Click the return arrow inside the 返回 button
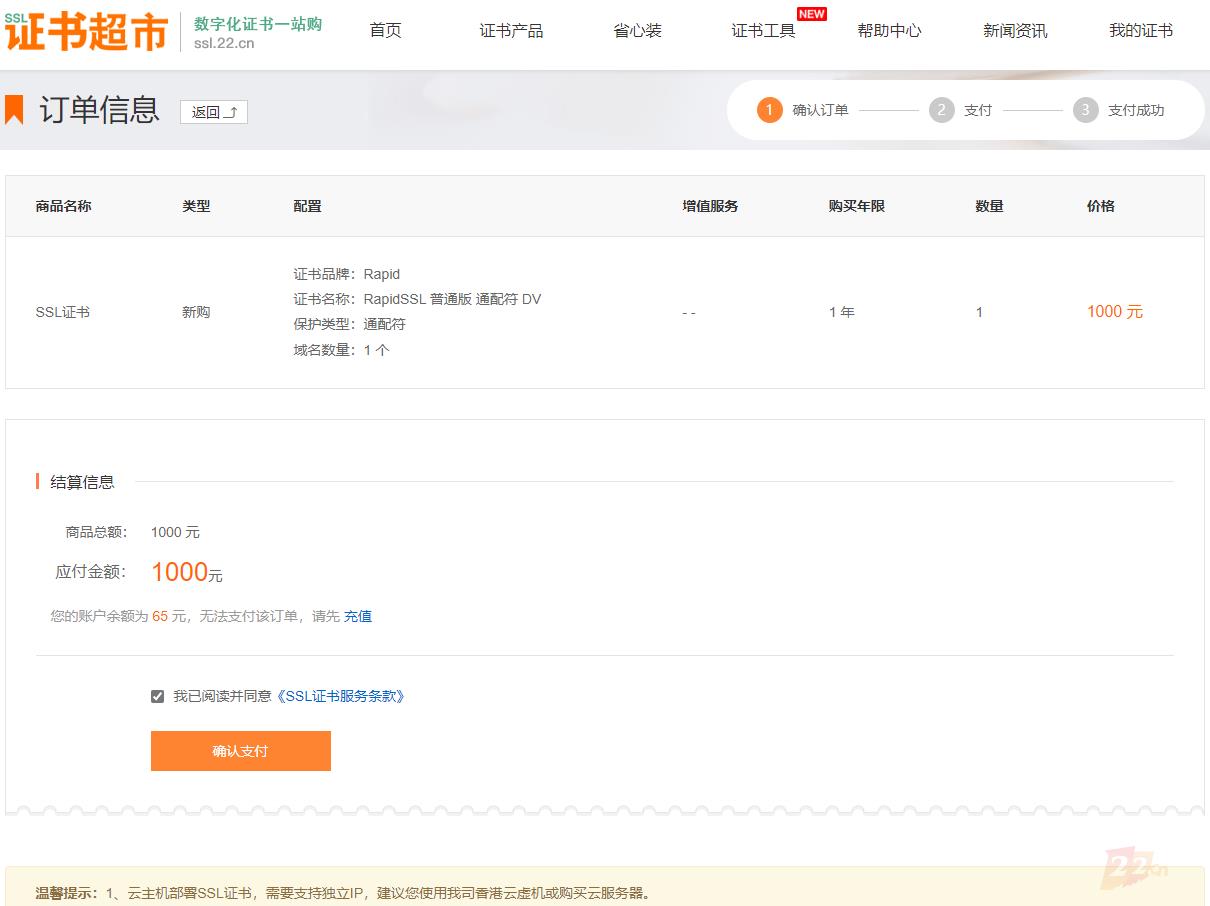The image size is (1210, 906). [x=229, y=111]
